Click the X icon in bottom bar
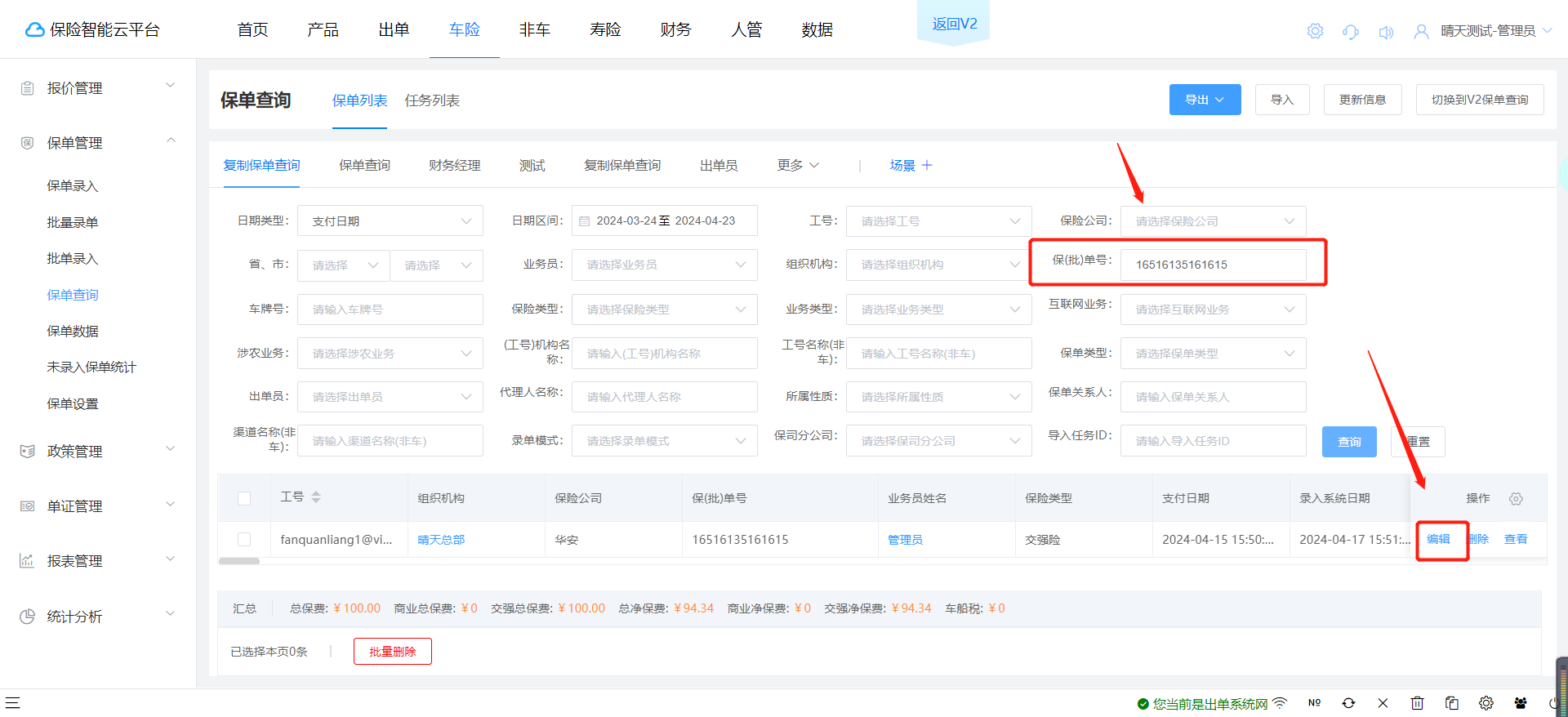 pos(1383,703)
